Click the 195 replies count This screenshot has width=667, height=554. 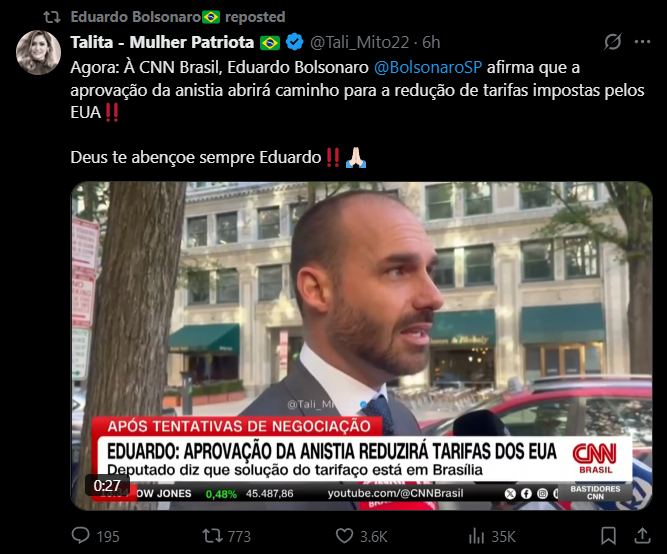coord(108,537)
